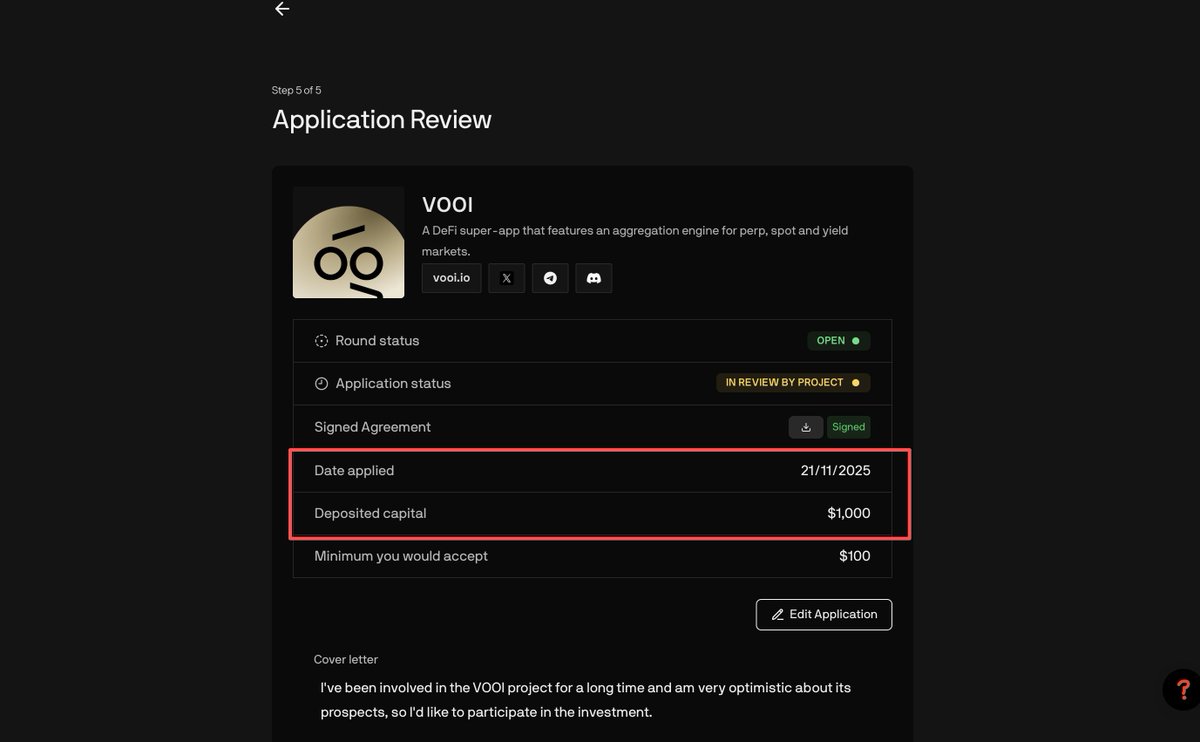Click the 'Round status' row label

coord(377,341)
